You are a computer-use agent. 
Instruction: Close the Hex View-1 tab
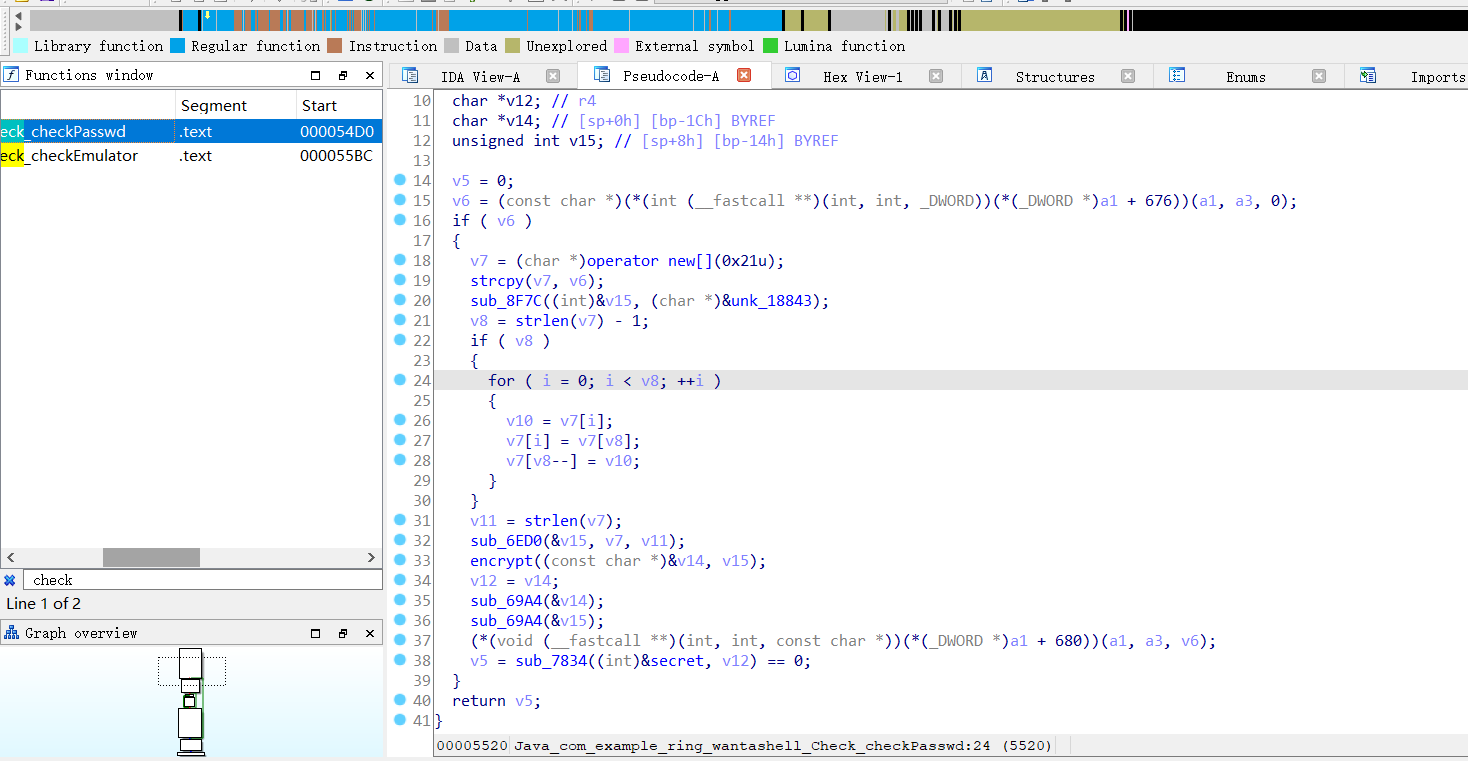pyautogui.click(x=936, y=76)
